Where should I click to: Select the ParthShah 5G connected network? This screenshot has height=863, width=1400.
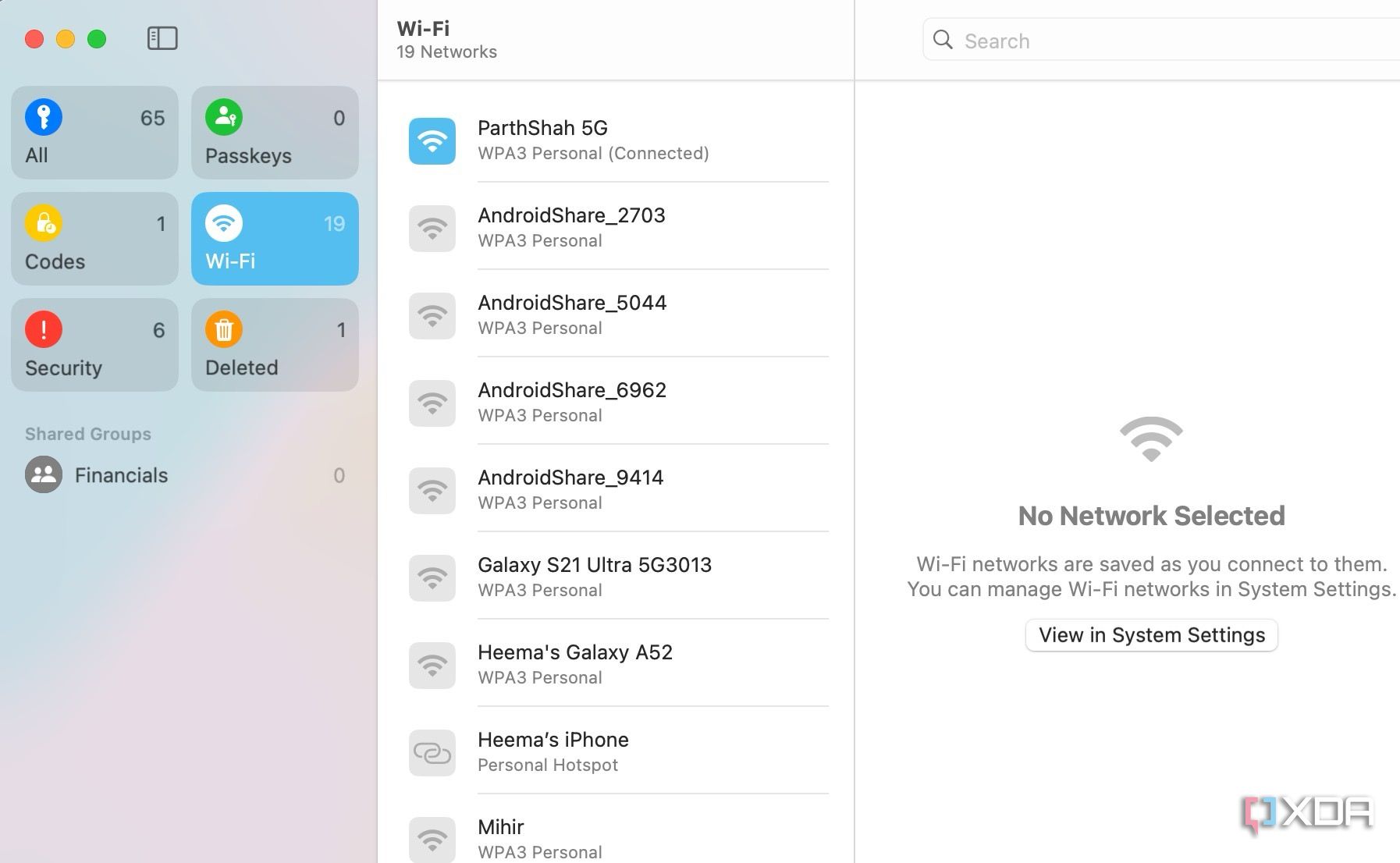(616, 140)
